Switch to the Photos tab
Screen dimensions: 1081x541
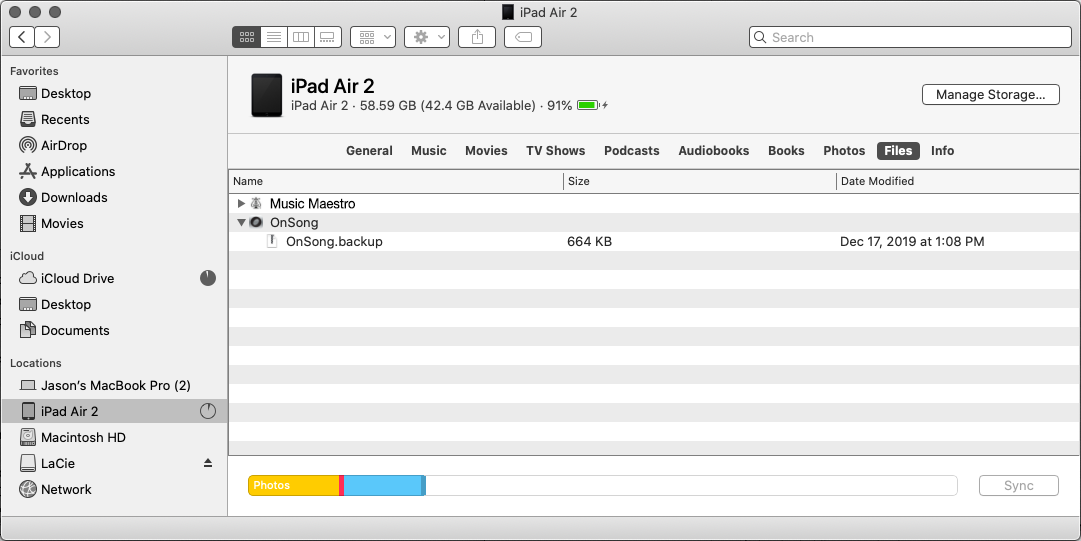pyautogui.click(x=844, y=151)
